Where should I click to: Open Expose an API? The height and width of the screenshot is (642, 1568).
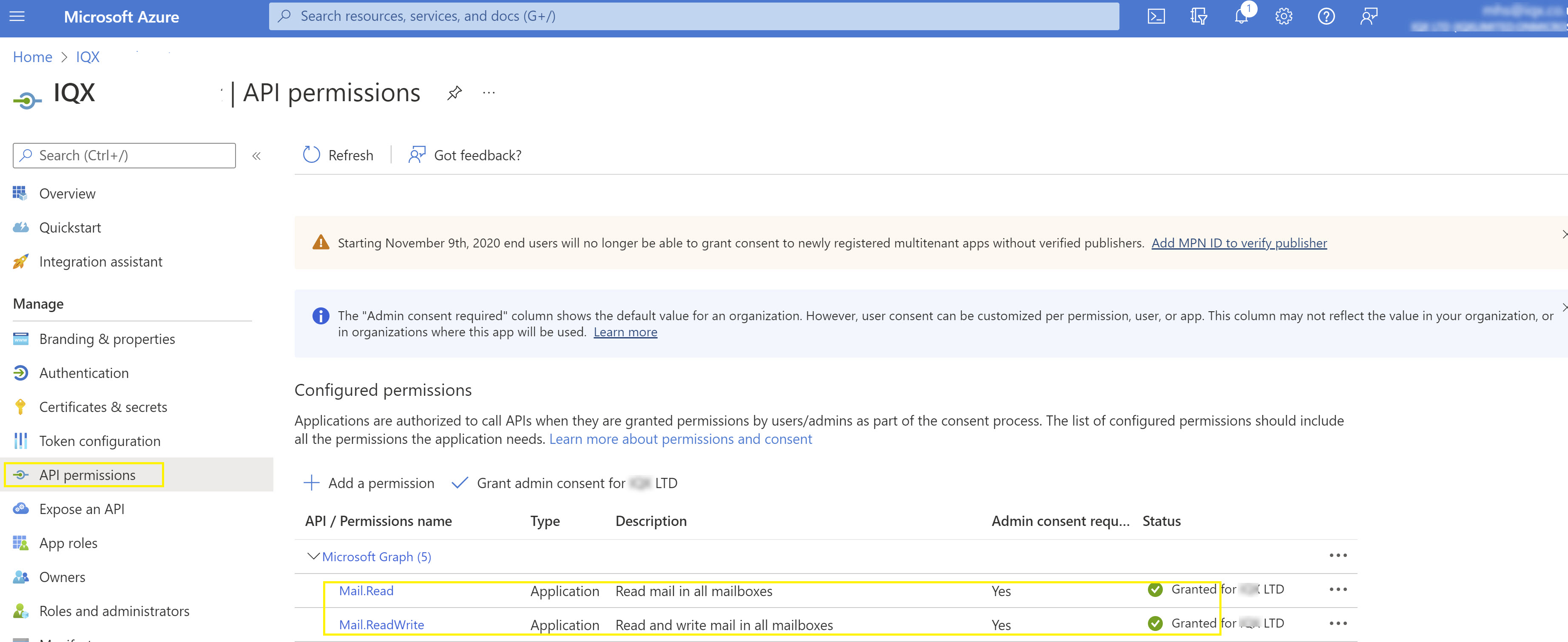(82, 509)
